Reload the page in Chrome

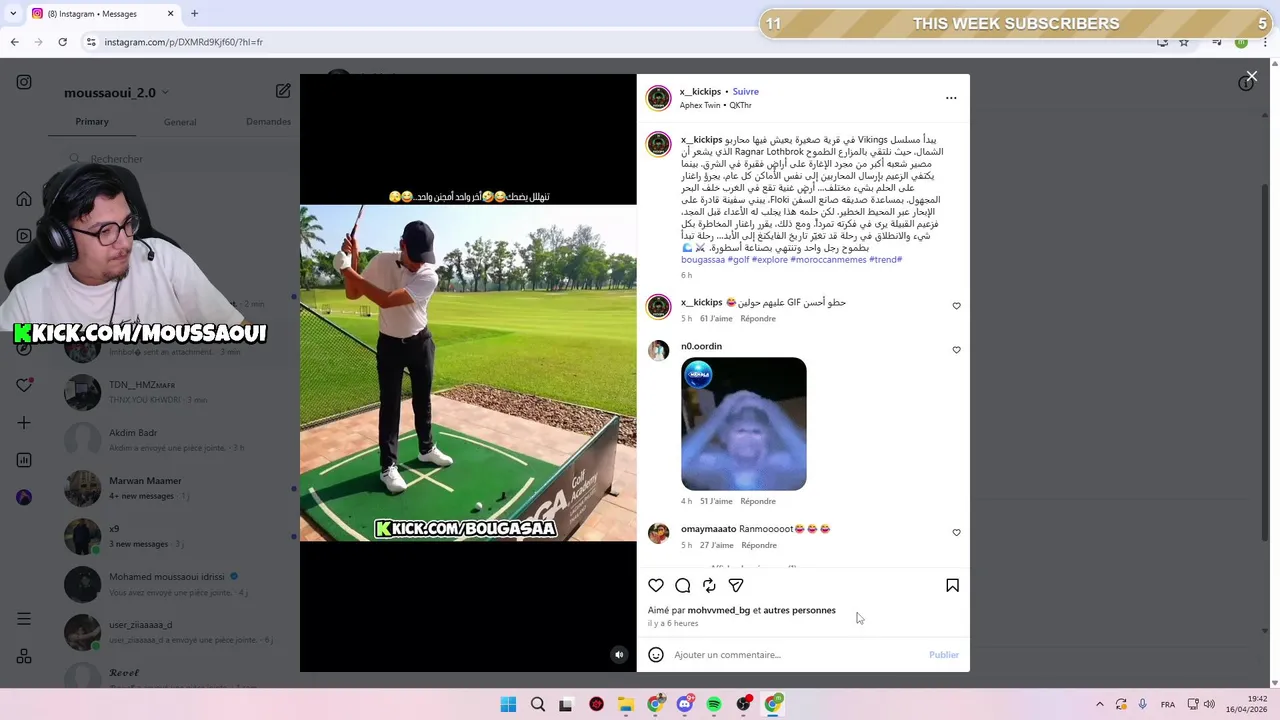(x=62, y=42)
